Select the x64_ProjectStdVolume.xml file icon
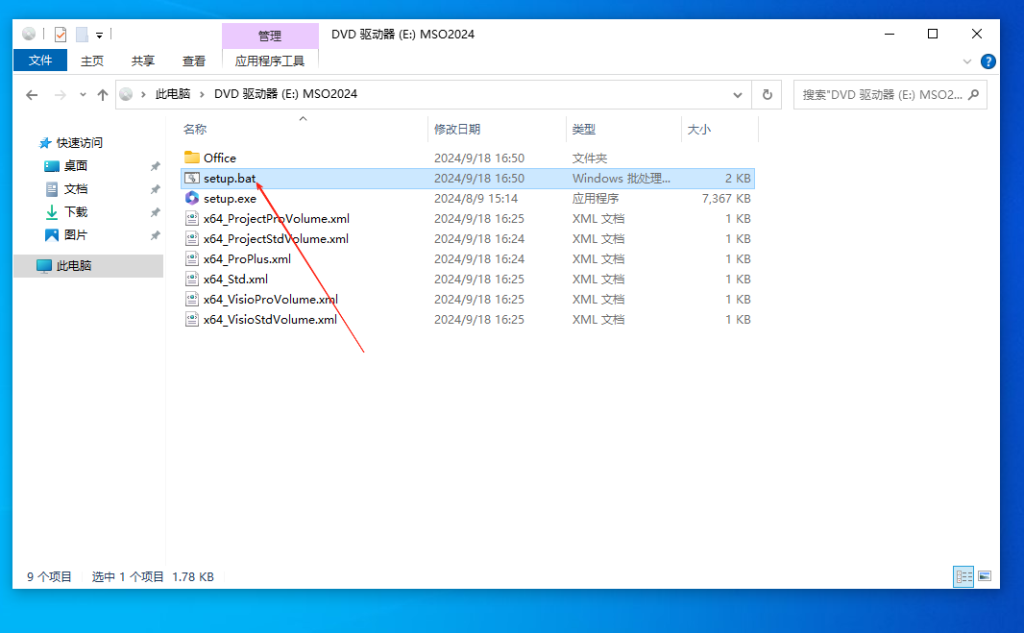This screenshot has width=1024, height=633. coord(191,238)
